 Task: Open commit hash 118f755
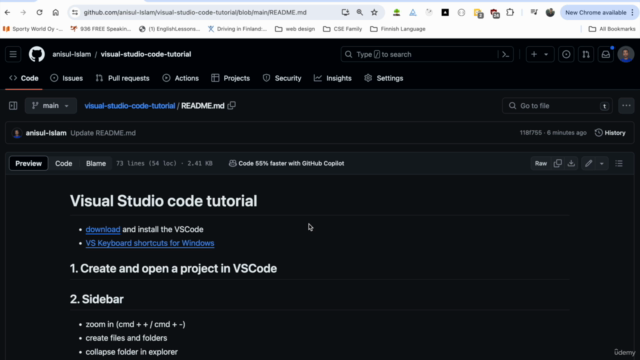pyautogui.click(x=531, y=133)
